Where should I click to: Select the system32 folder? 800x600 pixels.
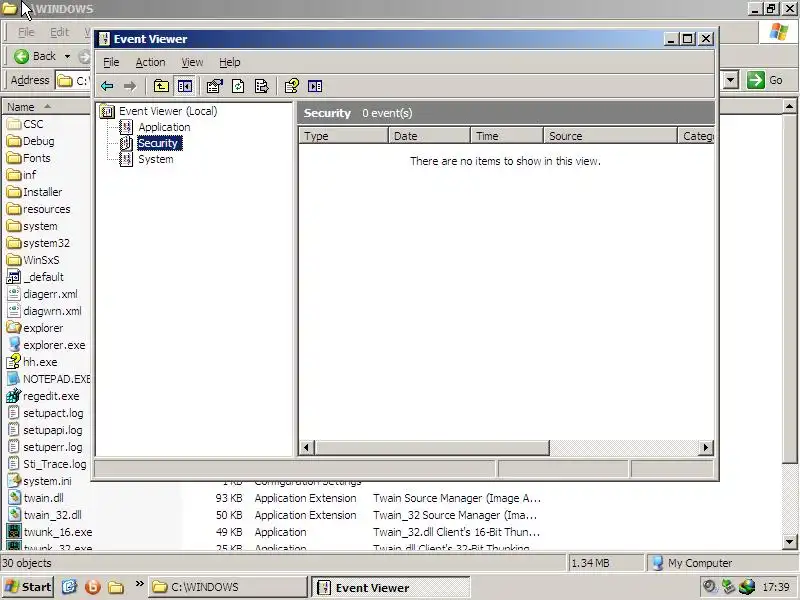46,243
